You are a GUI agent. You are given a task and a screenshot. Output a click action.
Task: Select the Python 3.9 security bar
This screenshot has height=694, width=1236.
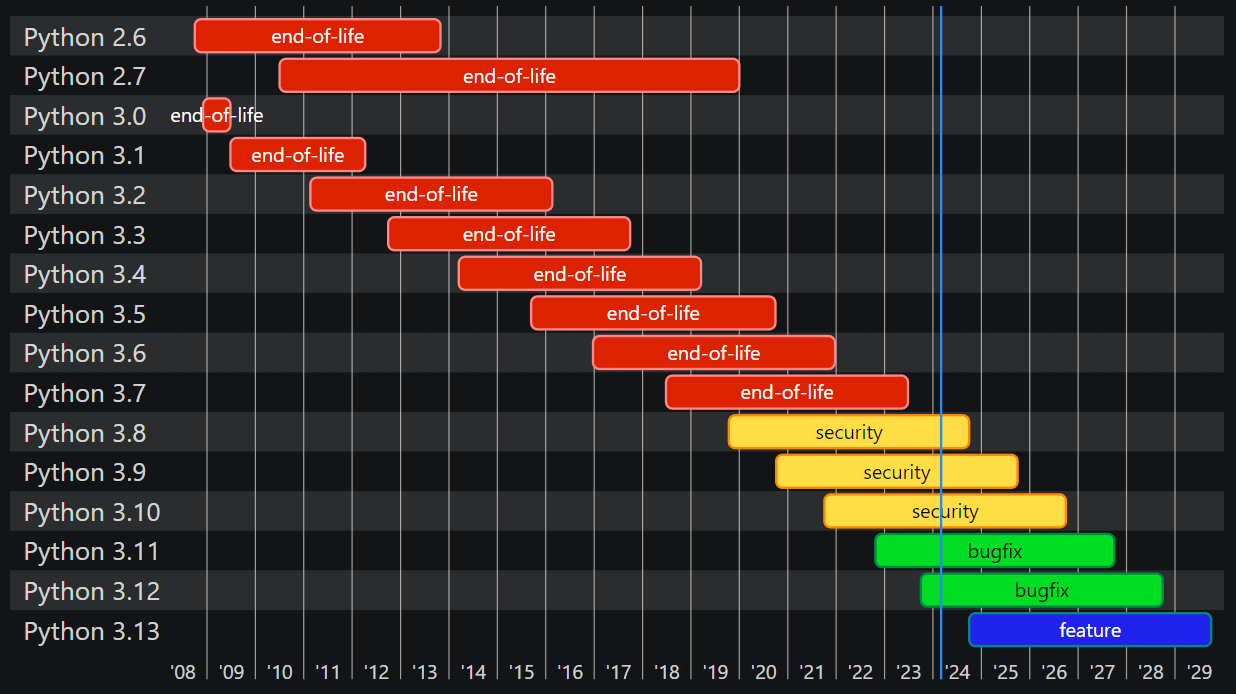click(897, 471)
